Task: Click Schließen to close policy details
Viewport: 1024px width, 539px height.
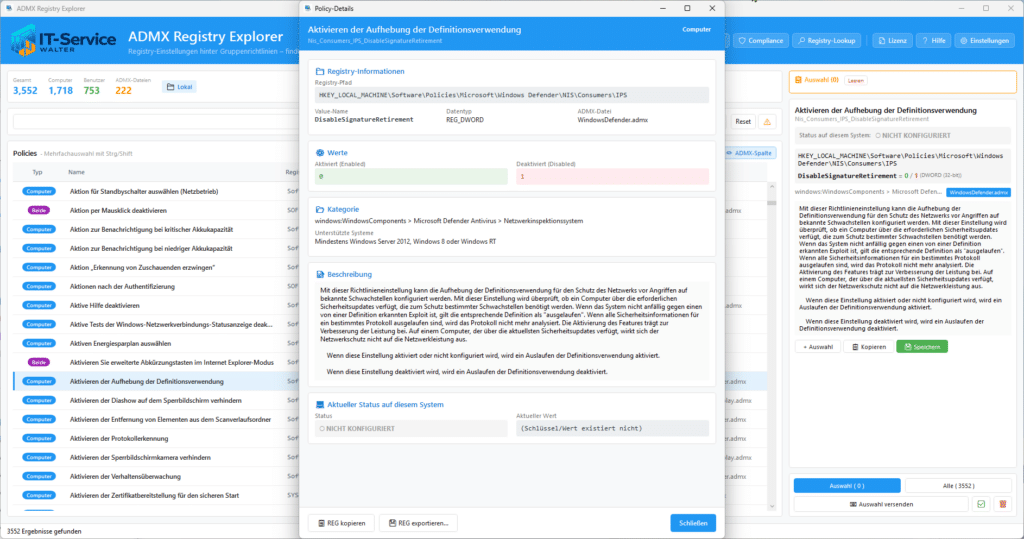Action: pyautogui.click(x=693, y=523)
